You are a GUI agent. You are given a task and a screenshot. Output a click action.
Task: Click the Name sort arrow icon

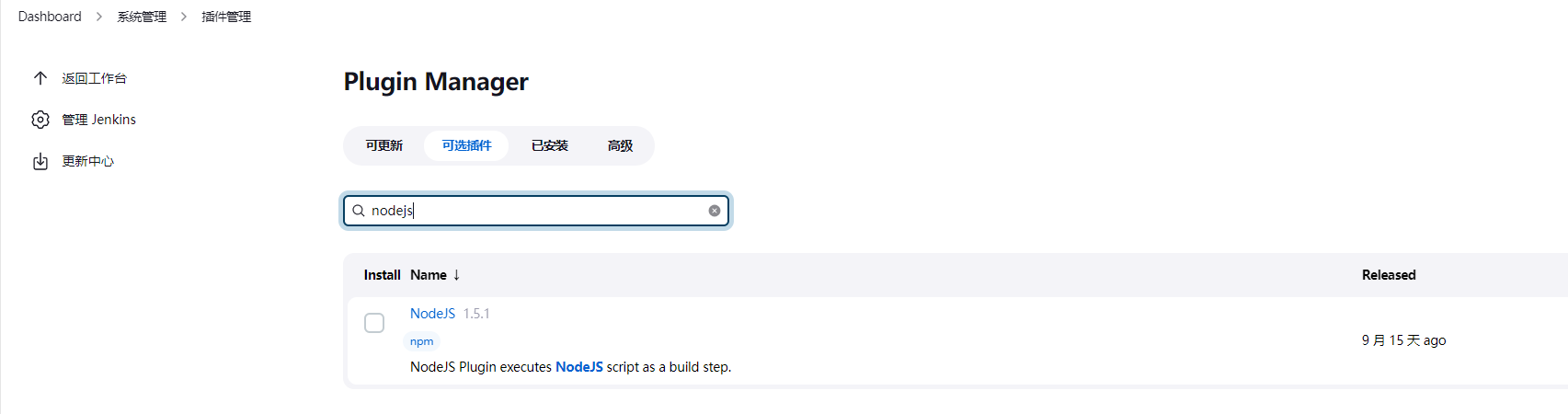(x=456, y=275)
